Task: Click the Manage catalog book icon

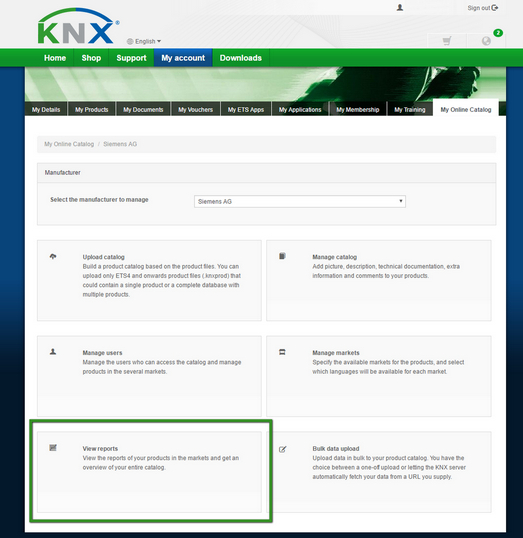Action: click(x=282, y=256)
